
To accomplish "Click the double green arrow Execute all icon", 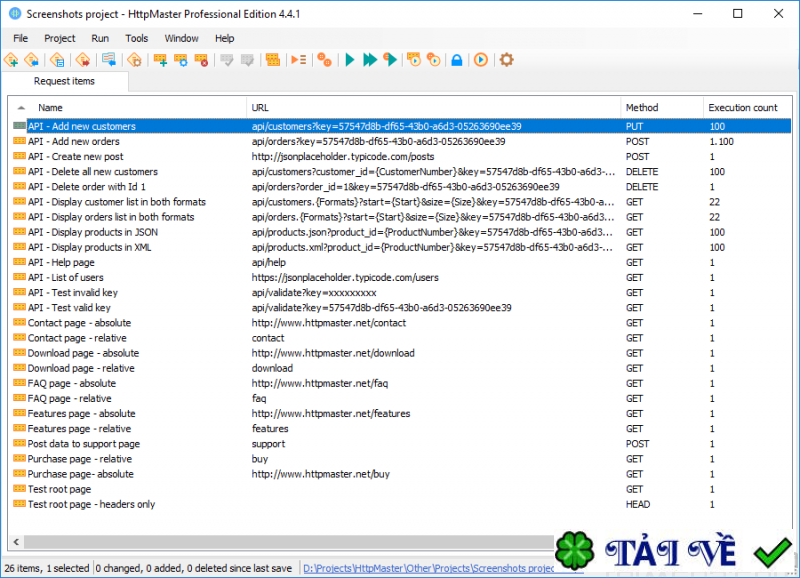I will coord(370,60).
